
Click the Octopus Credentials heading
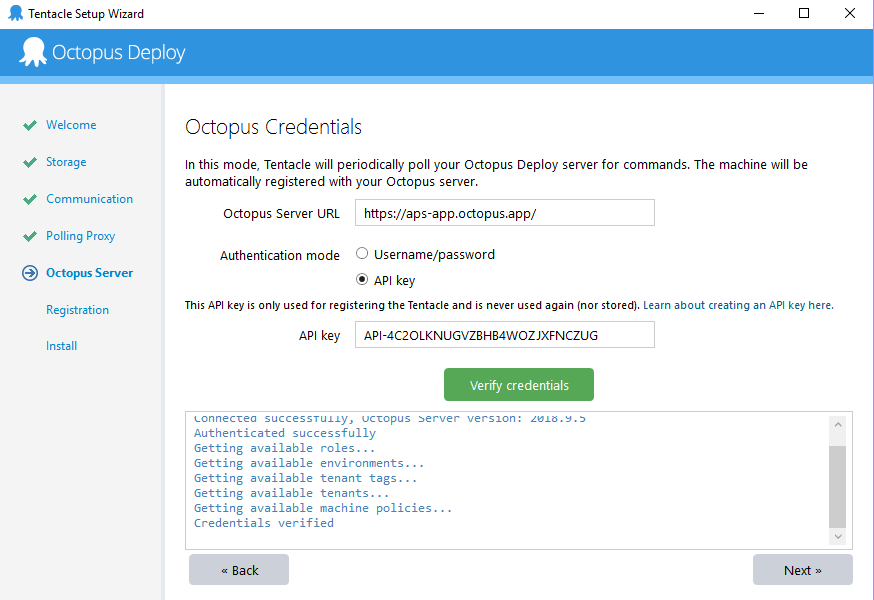(x=273, y=127)
